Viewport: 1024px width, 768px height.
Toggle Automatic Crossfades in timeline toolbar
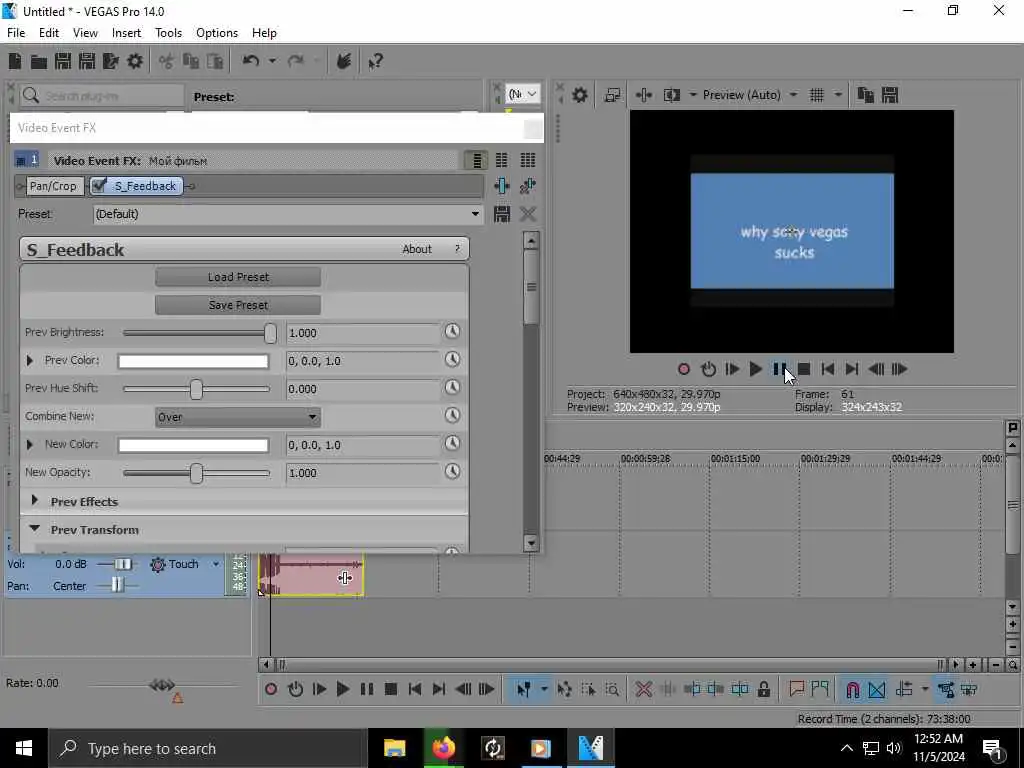pyautogui.click(x=877, y=690)
